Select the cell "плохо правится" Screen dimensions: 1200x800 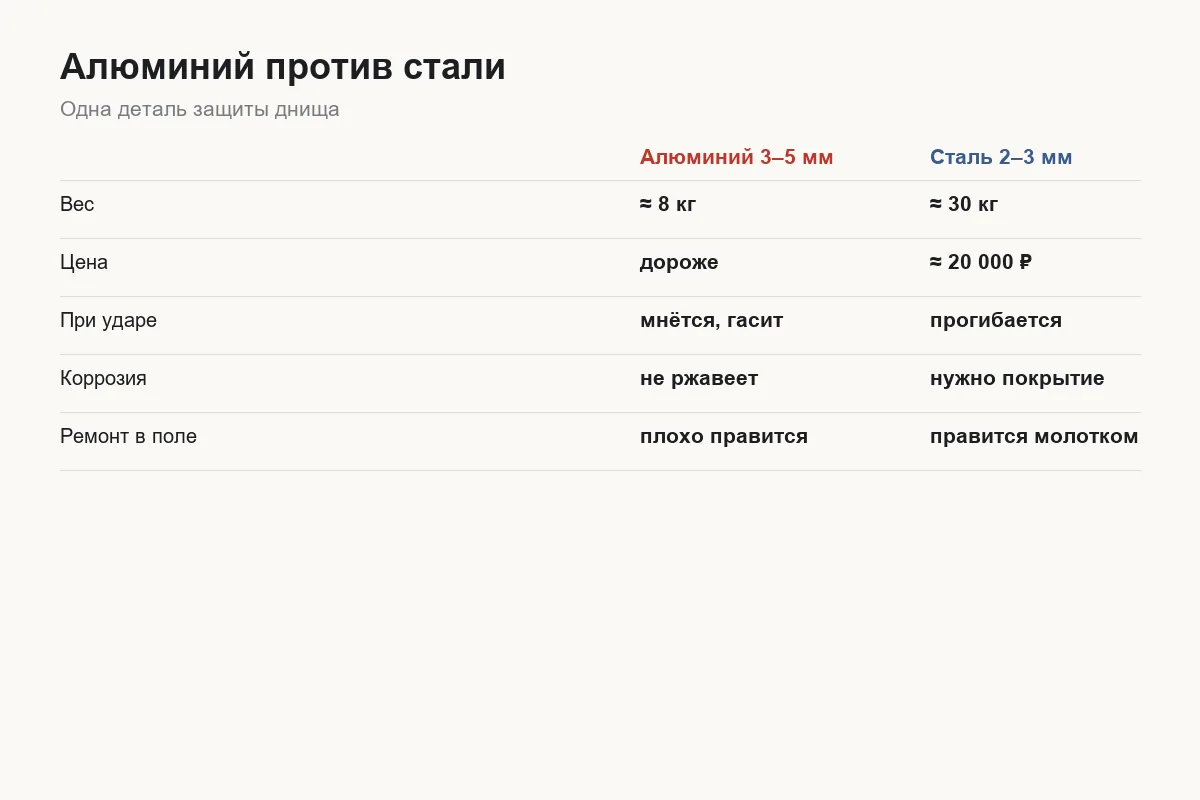coord(724,436)
